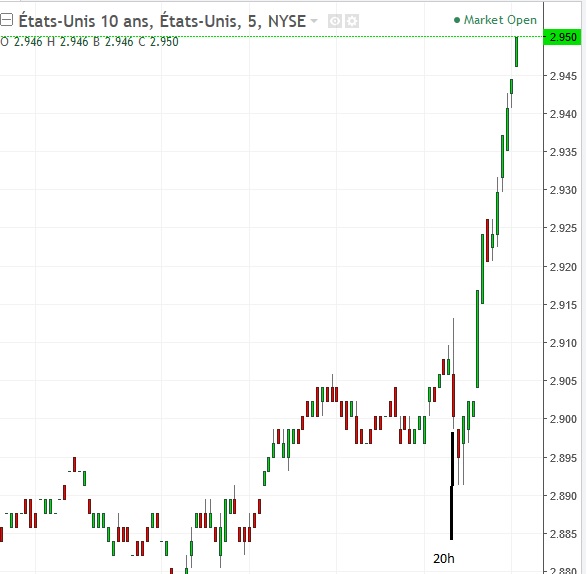Click the 2.895 price axis label
This screenshot has width=588, height=574.
(x=563, y=458)
